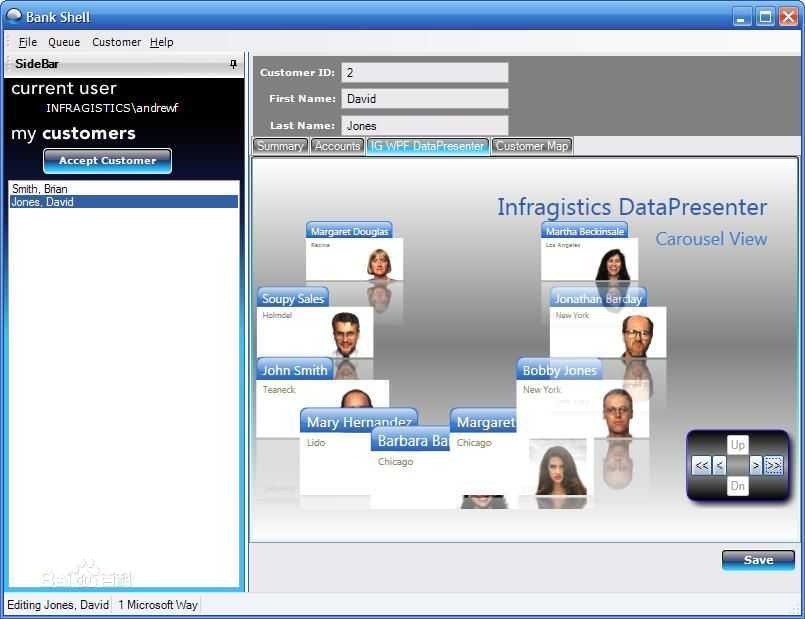The height and width of the screenshot is (619, 805).
Task: Open the Queue menu
Action: click(x=64, y=42)
